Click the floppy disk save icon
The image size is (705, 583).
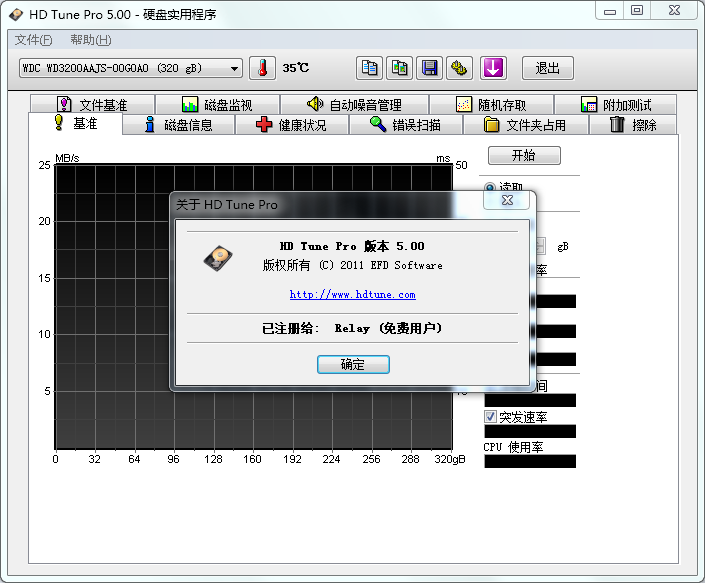[x=430, y=68]
